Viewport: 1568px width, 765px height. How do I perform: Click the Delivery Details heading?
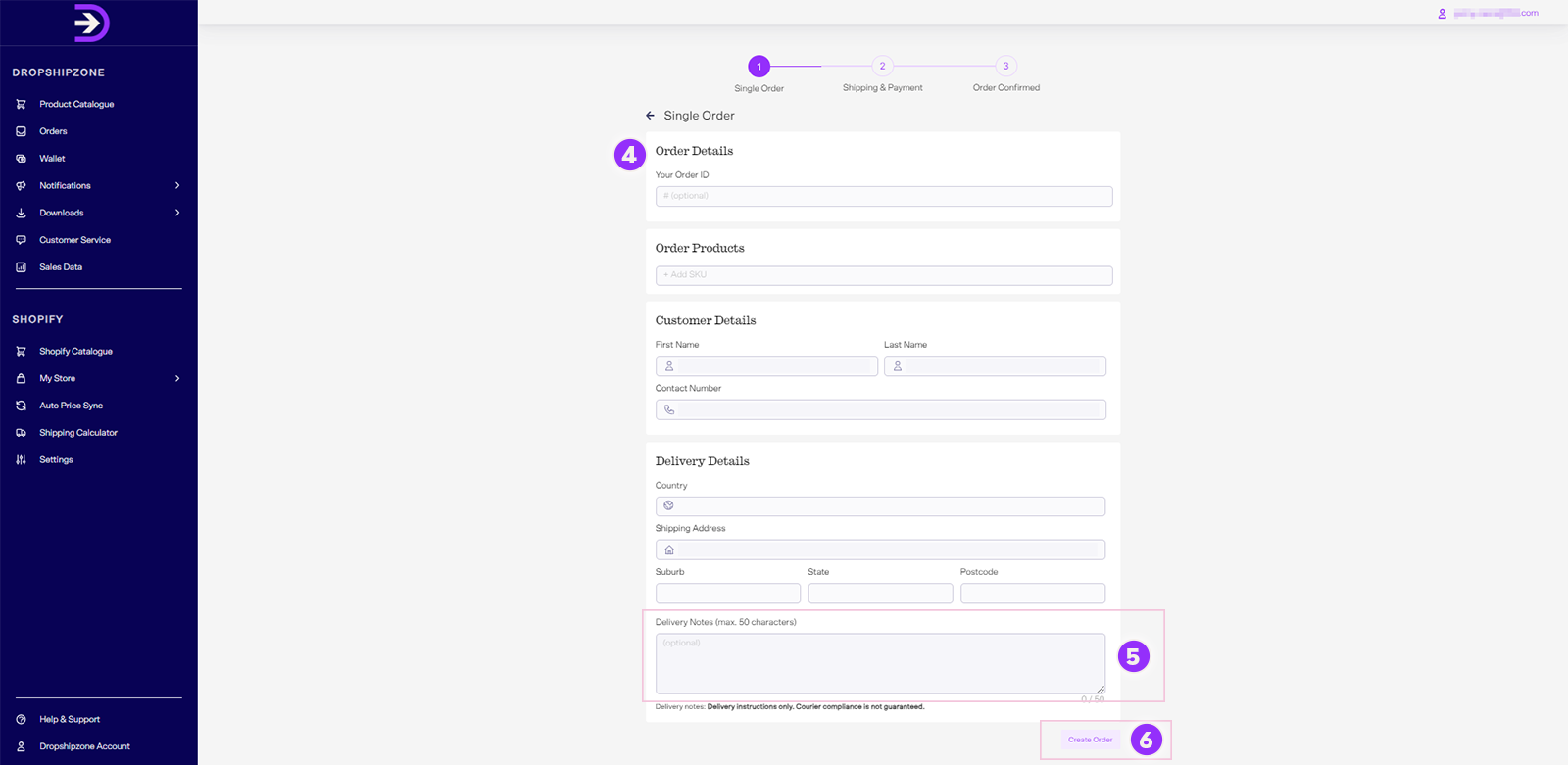pos(702,461)
